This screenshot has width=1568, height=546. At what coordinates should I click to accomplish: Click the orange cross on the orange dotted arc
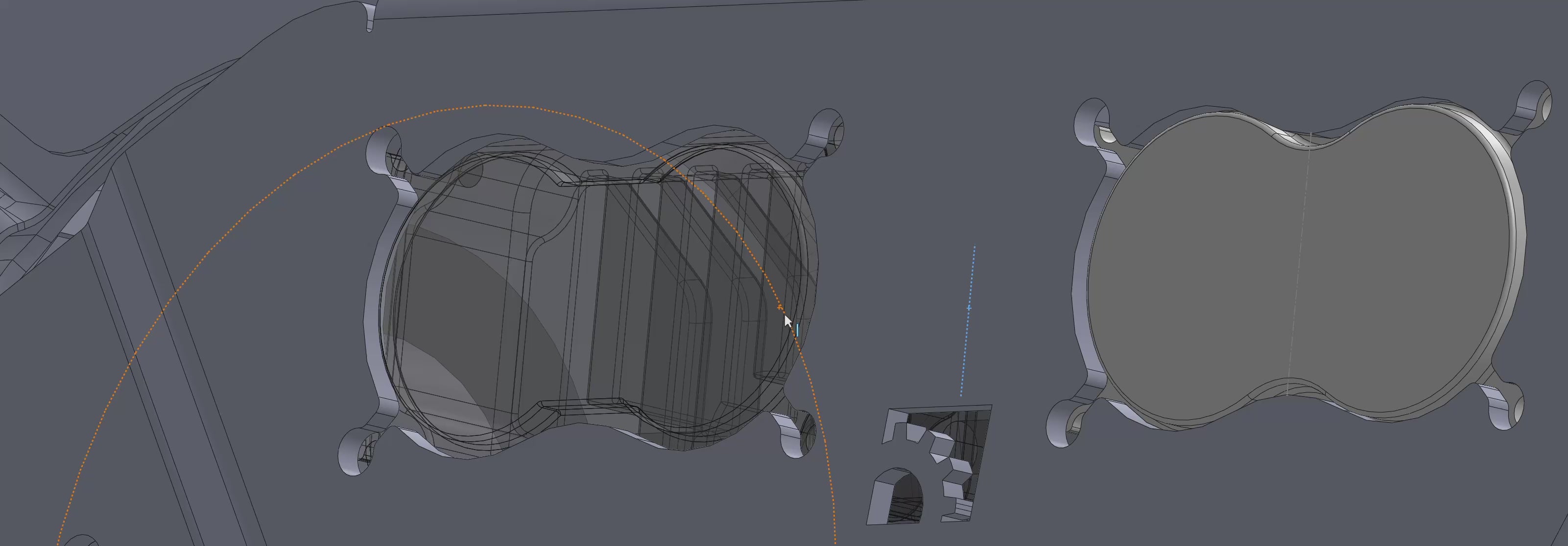click(781, 308)
